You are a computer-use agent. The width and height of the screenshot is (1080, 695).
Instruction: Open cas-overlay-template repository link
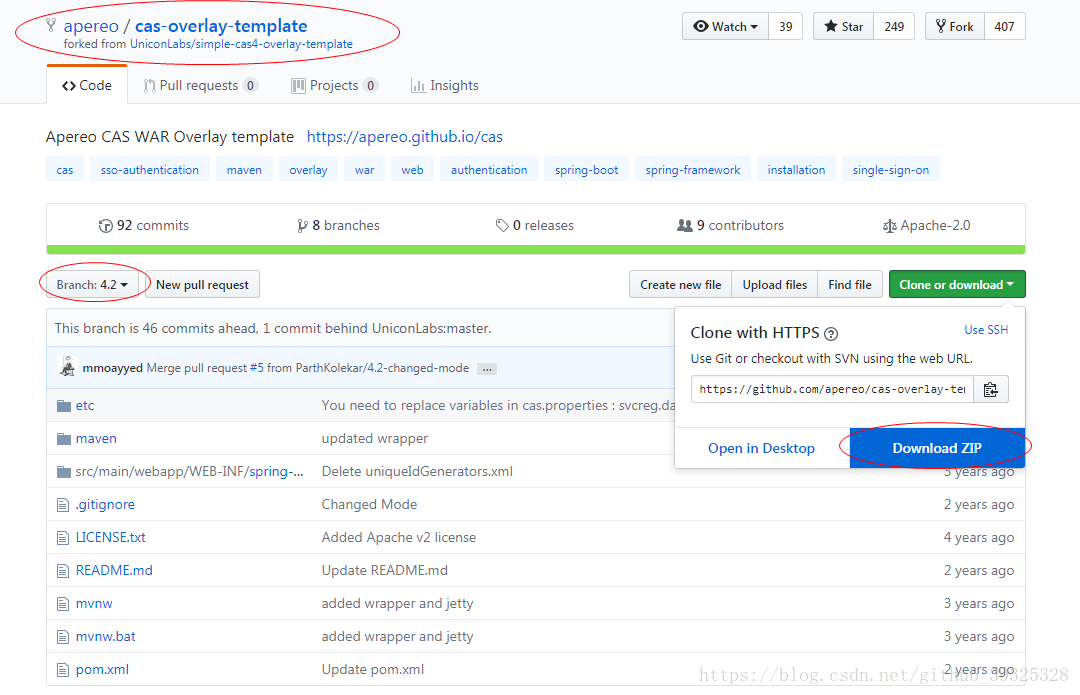coord(221,26)
